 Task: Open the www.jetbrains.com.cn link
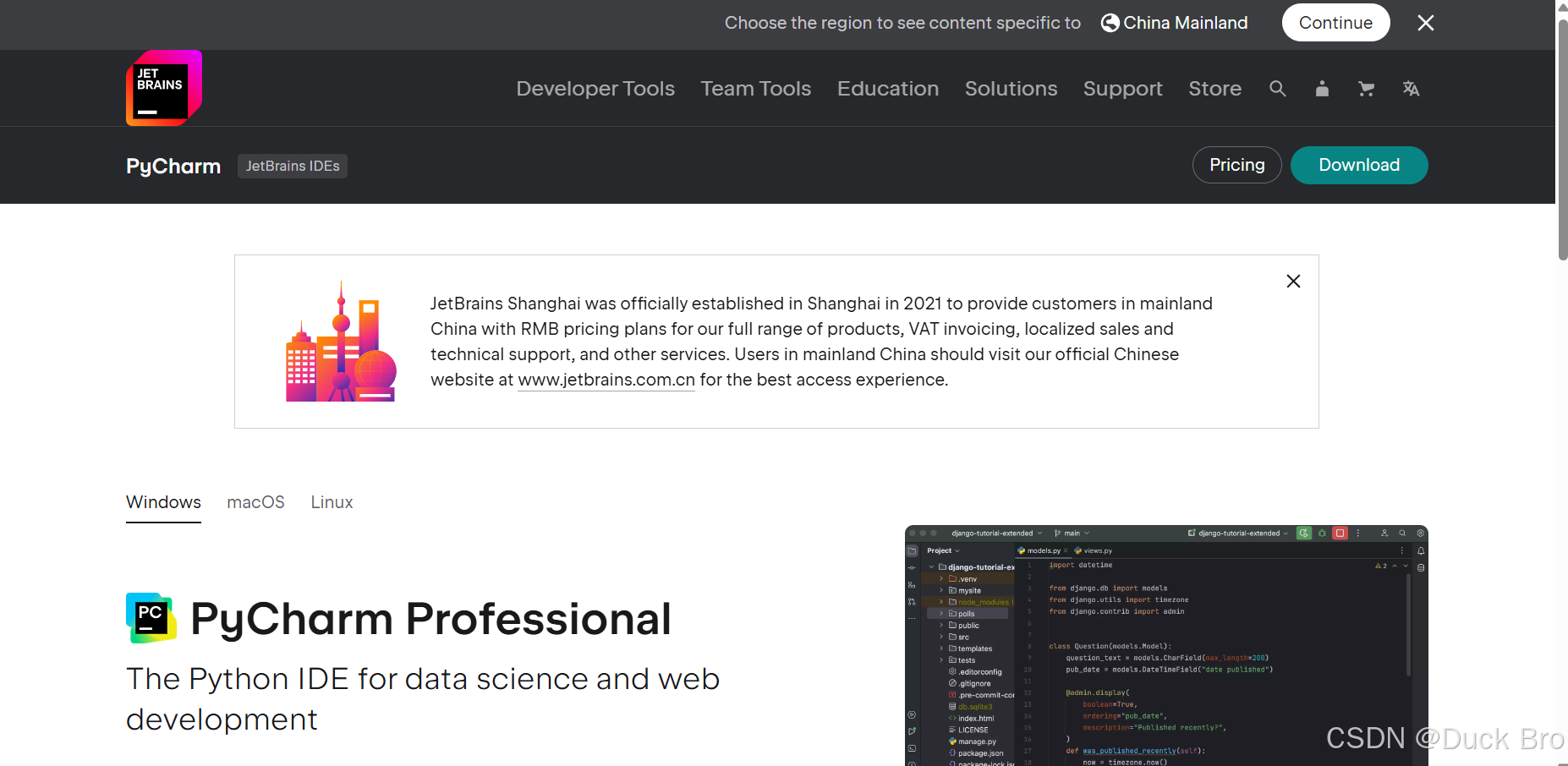pos(606,380)
